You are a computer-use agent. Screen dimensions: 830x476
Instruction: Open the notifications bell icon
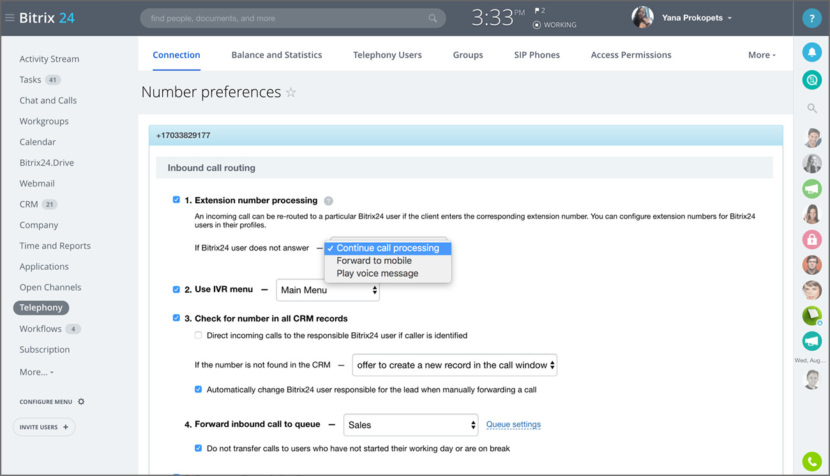811,52
